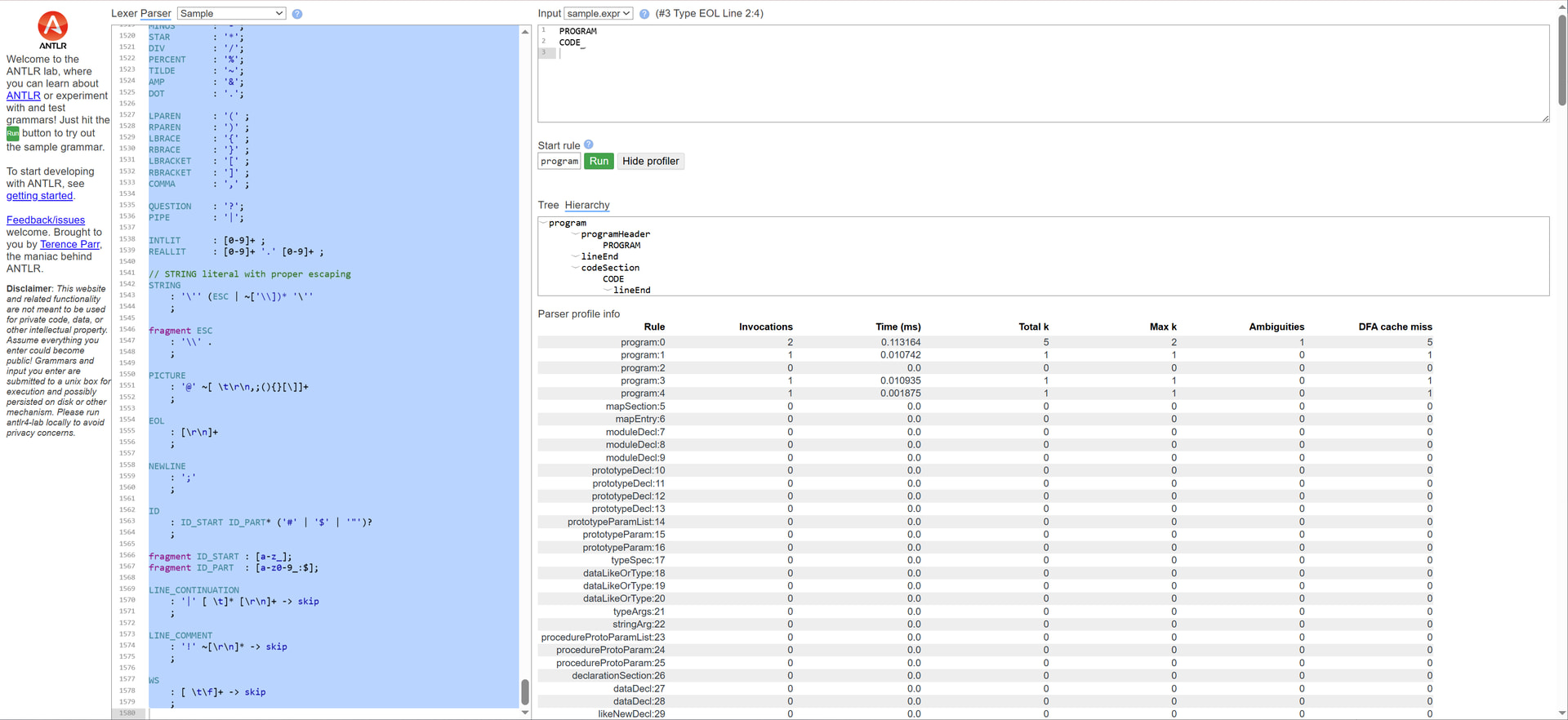Click the Start rule input field
Viewport: 1568px width, 720px height.
pos(559,161)
